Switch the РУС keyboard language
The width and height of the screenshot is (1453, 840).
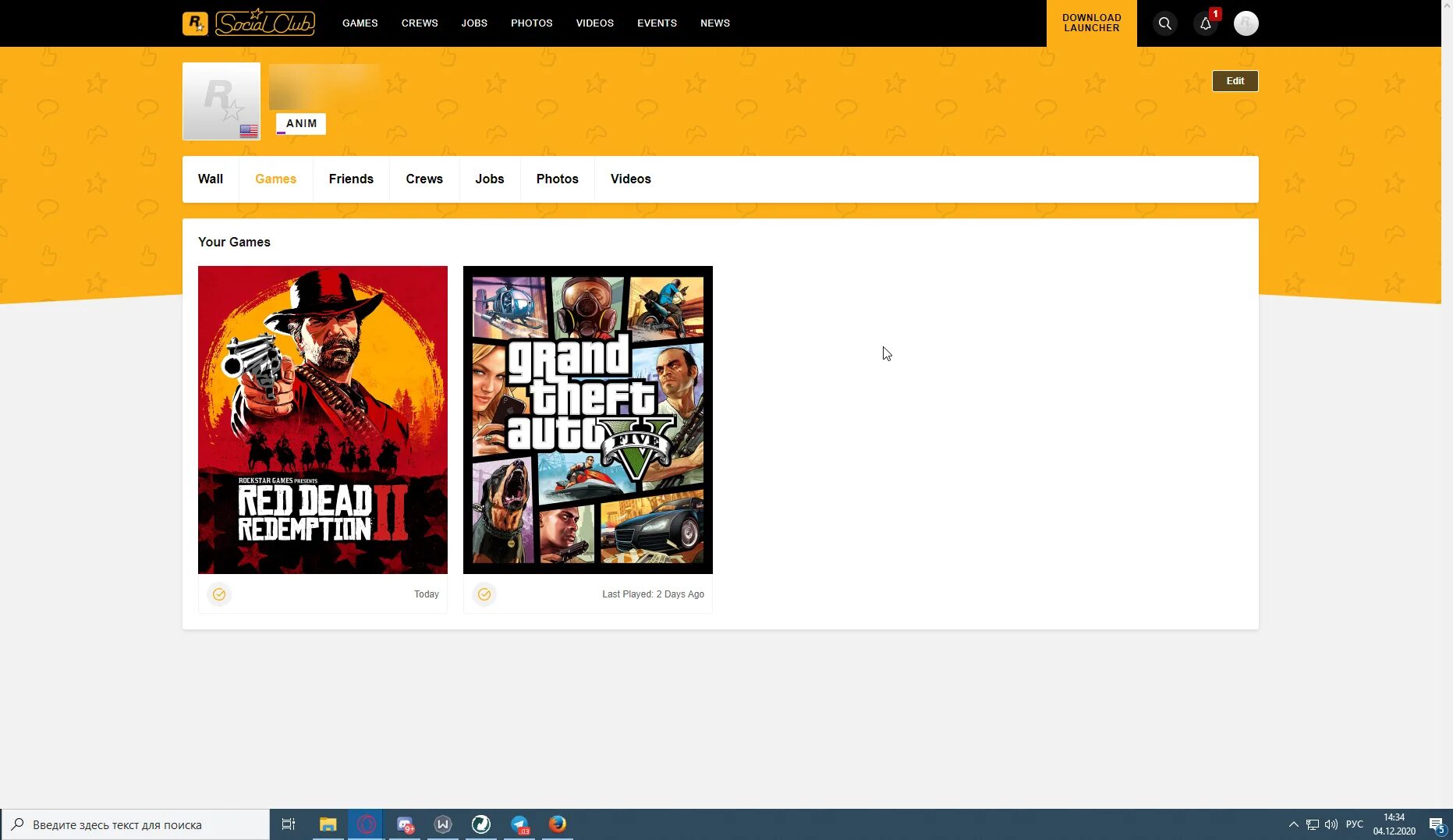1355,824
